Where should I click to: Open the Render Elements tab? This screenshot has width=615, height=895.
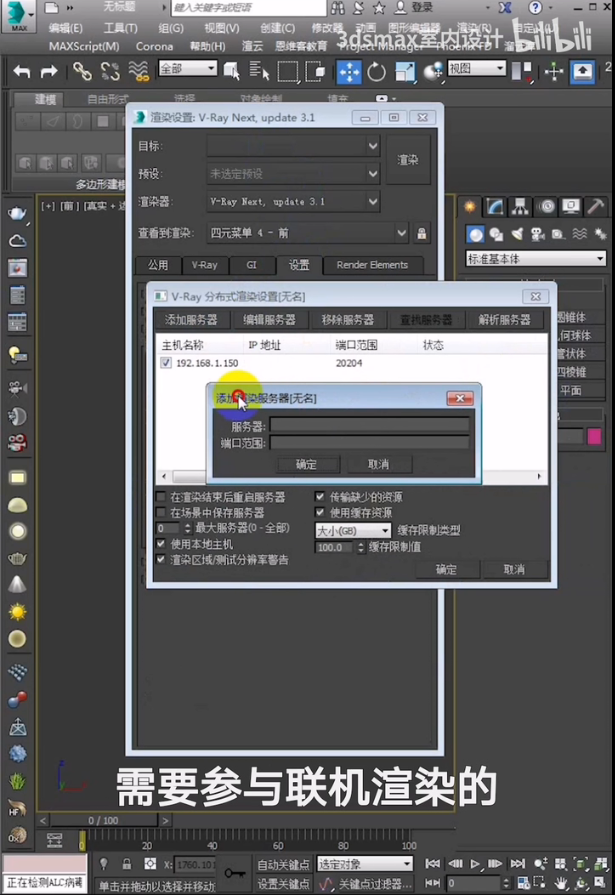pos(372,265)
